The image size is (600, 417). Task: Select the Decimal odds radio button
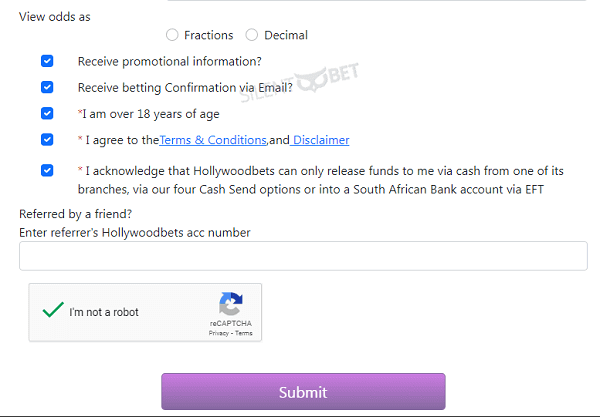(x=251, y=35)
